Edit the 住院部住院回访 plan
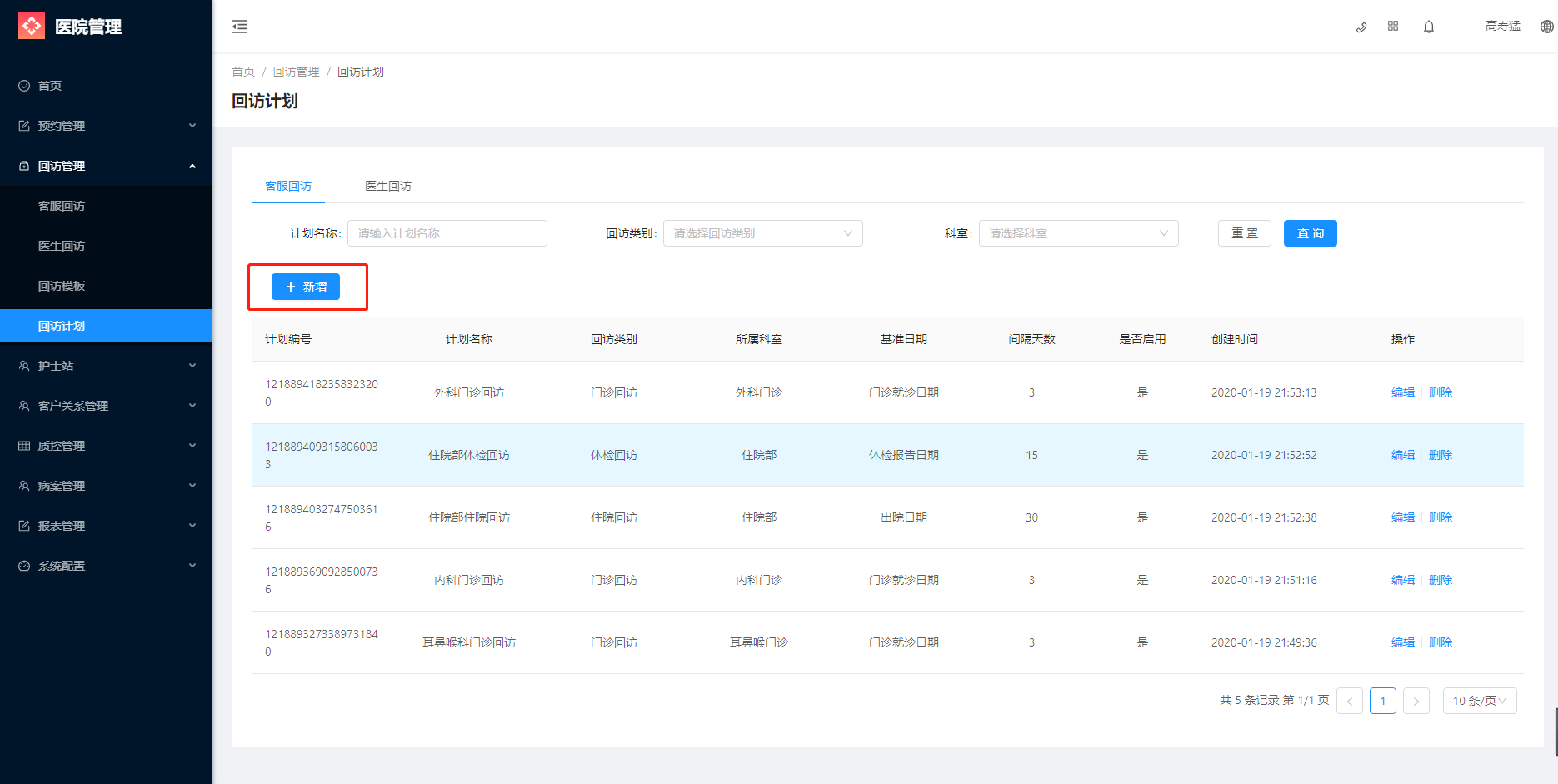The height and width of the screenshot is (784, 1558). pyautogui.click(x=1403, y=517)
